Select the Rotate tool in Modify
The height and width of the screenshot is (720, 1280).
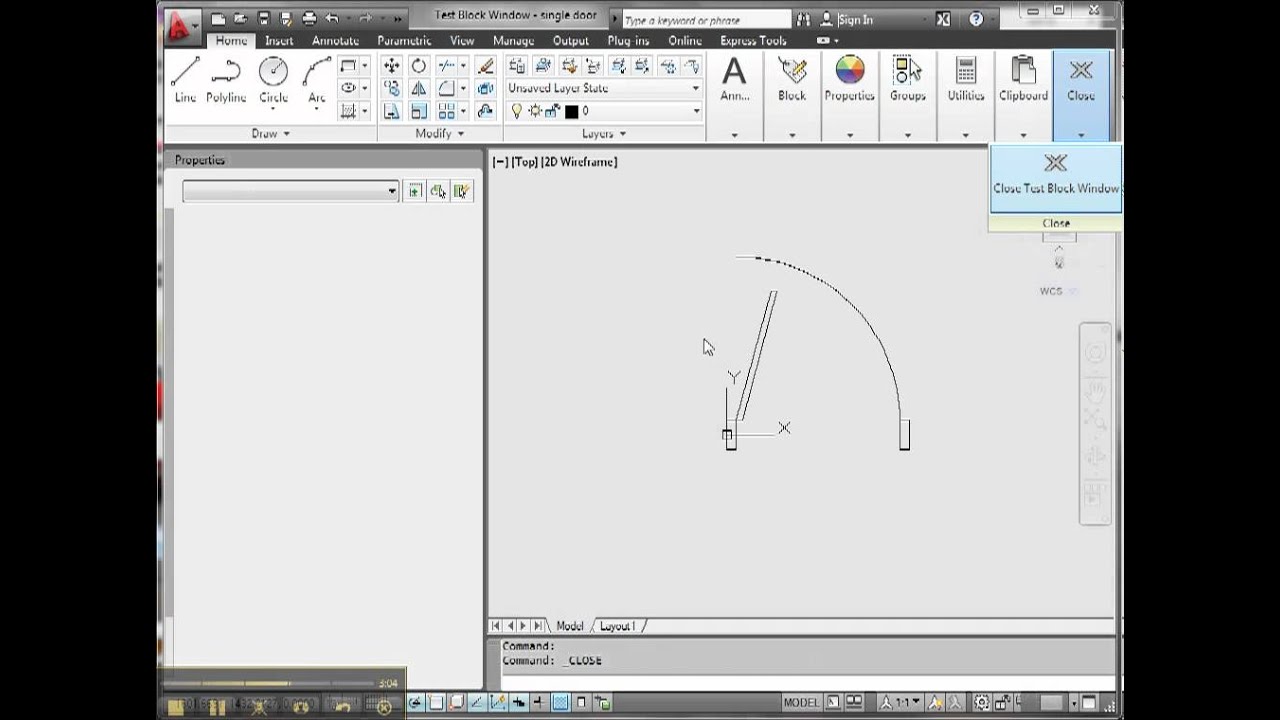tap(419, 65)
